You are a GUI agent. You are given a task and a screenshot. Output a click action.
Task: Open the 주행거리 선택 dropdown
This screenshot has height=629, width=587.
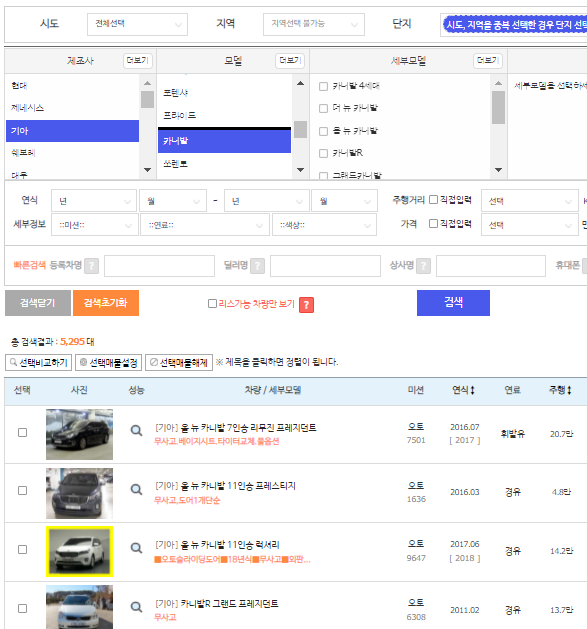coord(530,201)
